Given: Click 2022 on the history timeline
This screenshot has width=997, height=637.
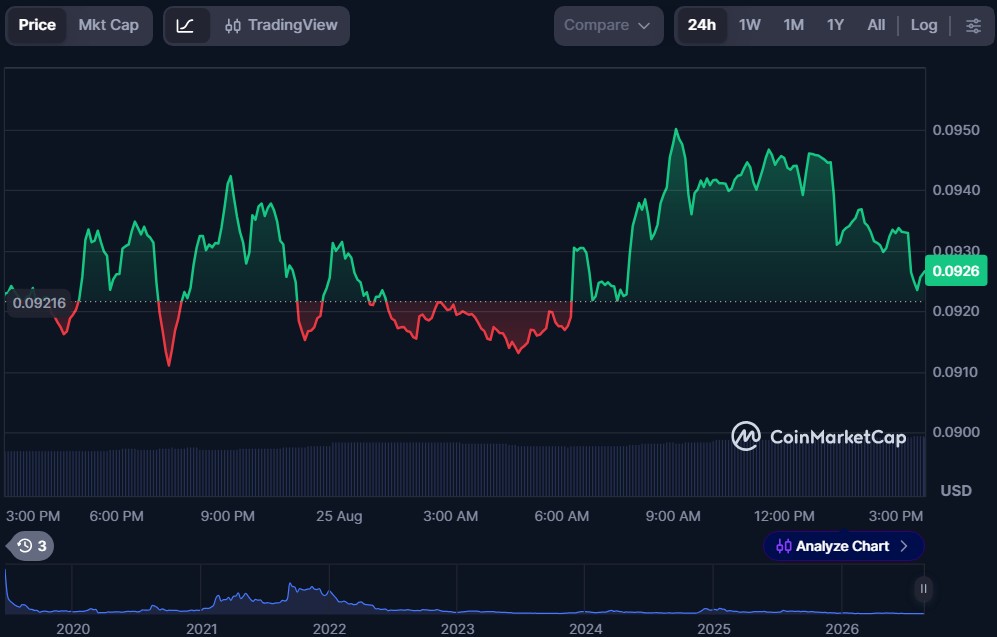Looking at the screenshot, I should tap(329, 629).
